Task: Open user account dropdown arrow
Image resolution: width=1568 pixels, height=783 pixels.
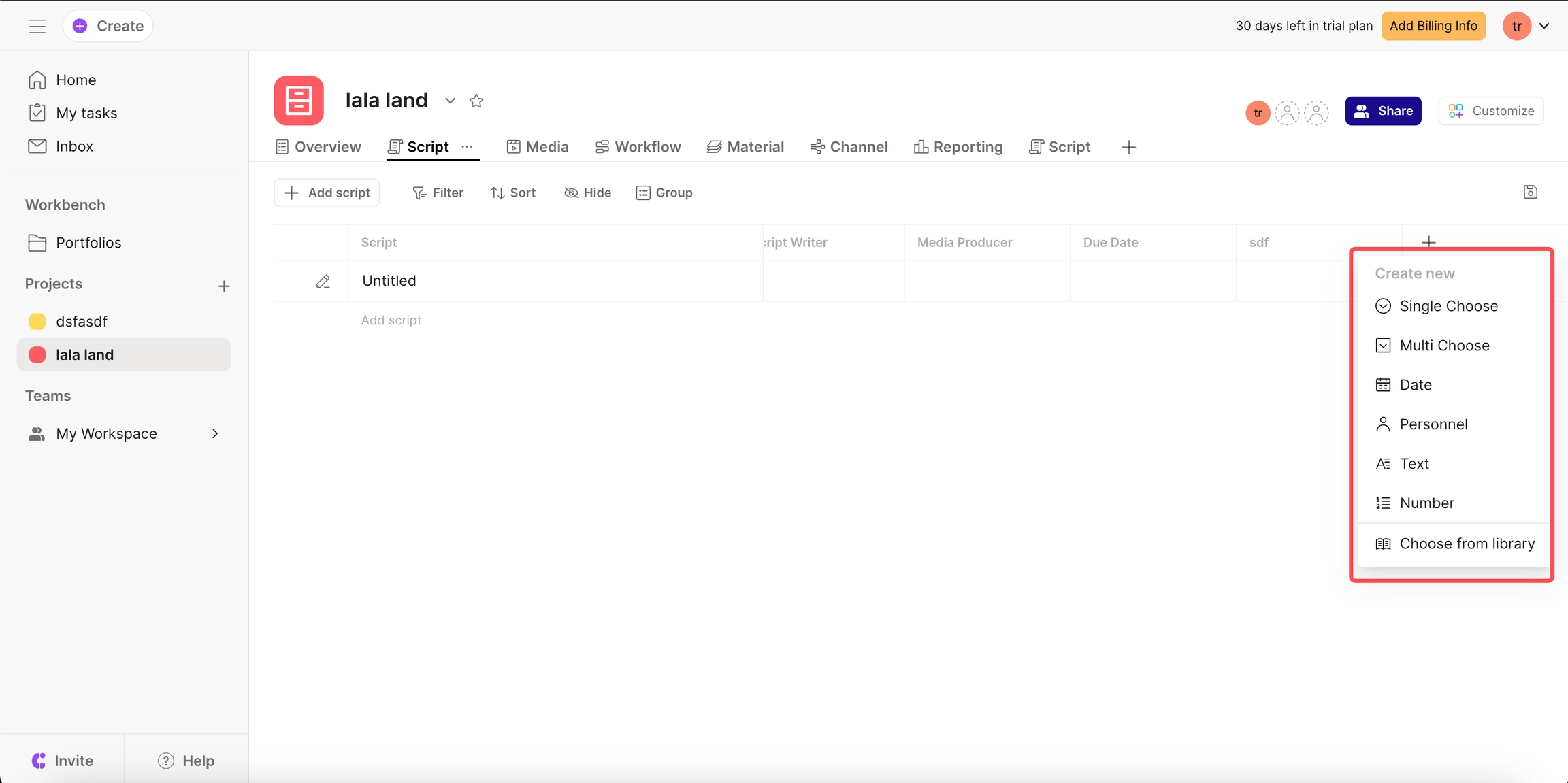Action: (x=1544, y=26)
